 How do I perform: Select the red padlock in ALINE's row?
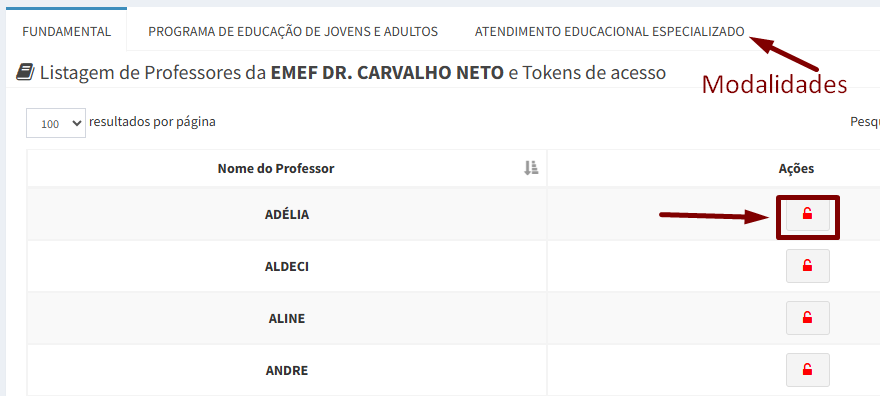808,318
